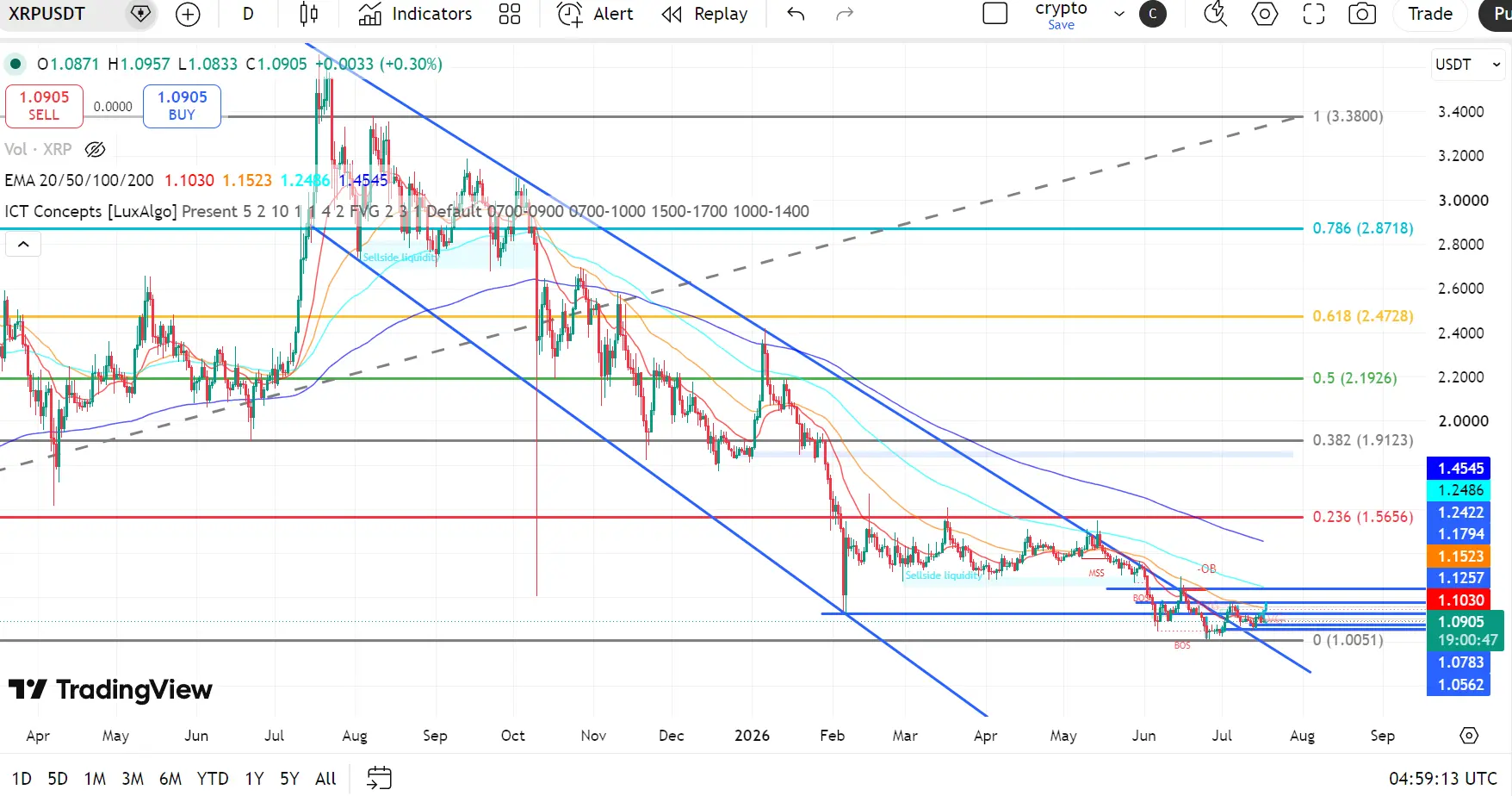This screenshot has width=1512, height=796.
Task: Create an Alert
Action: coord(595,14)
